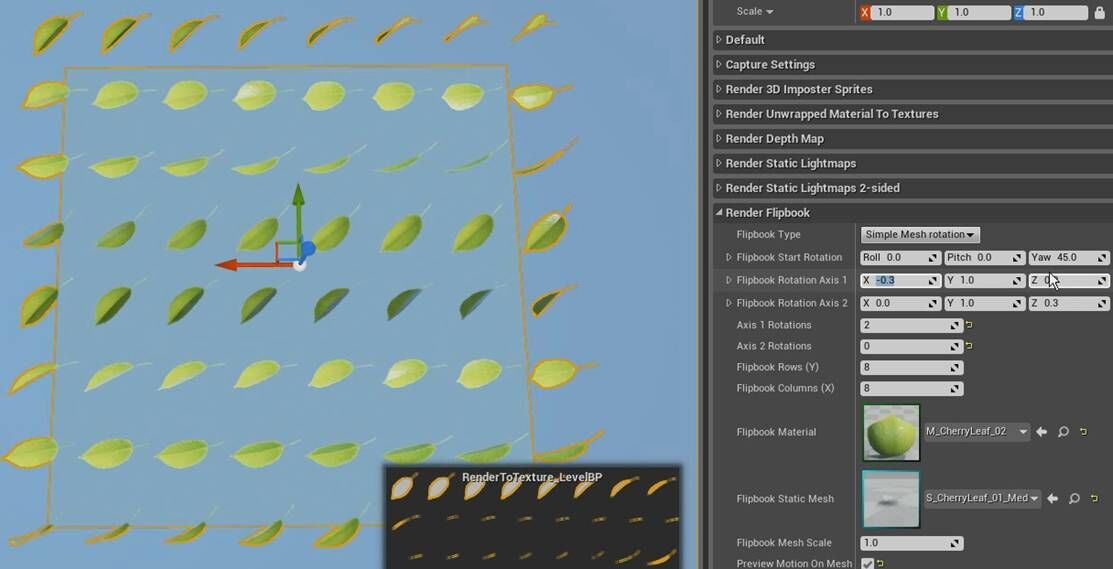This screenshot has height=569, width=1113.
Task: Click the Axis 1 Rotations value field
Action: tap(911, 326)
